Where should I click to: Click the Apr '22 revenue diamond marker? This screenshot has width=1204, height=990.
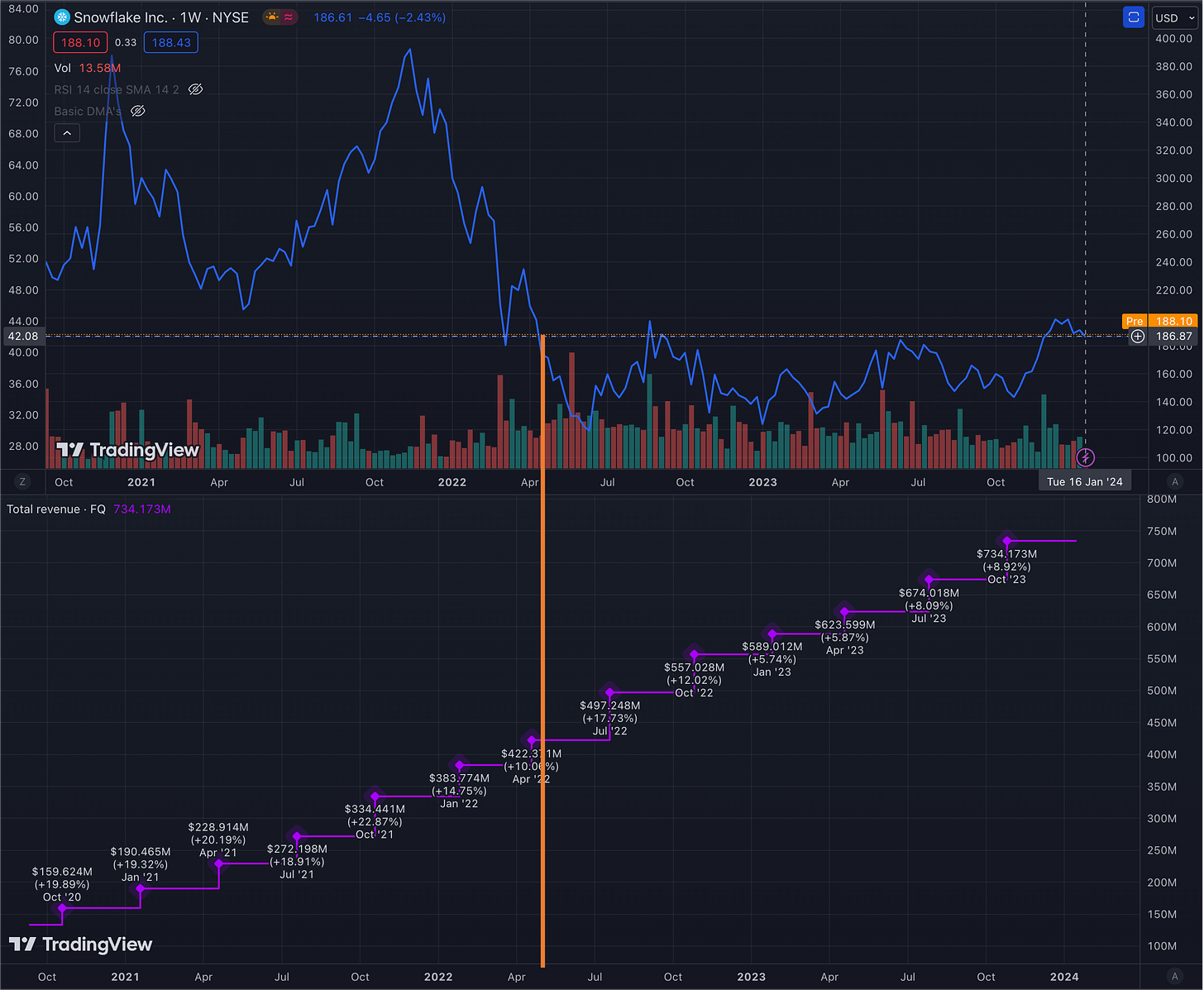click(532, 740)
